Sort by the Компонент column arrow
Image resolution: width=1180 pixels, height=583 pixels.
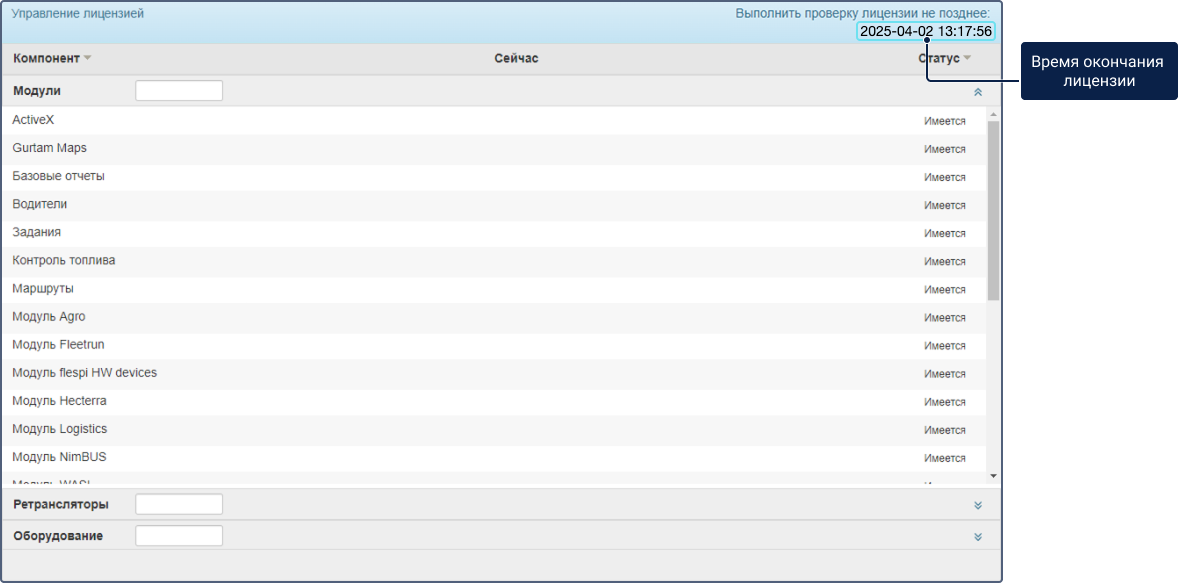[x=87, y=59]
